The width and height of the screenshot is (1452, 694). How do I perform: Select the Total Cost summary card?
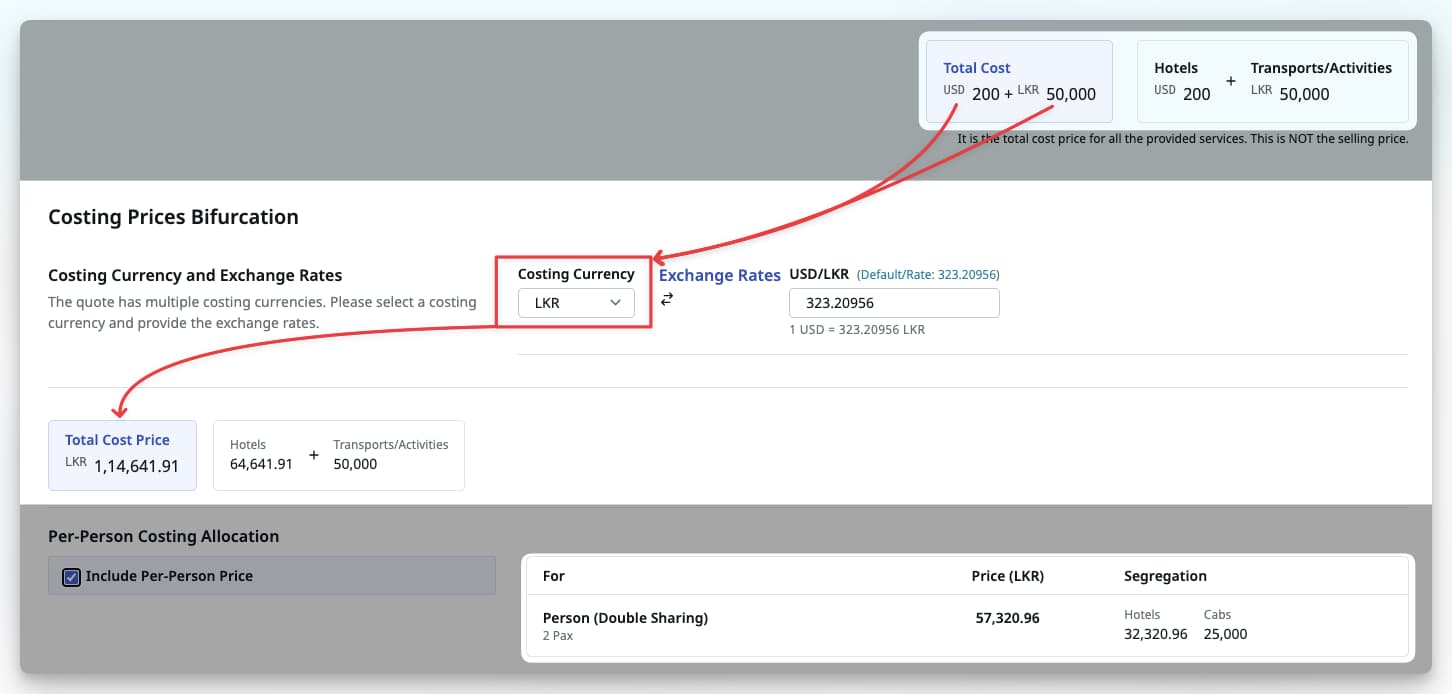pyautogui.click(x=1019, y=82)
